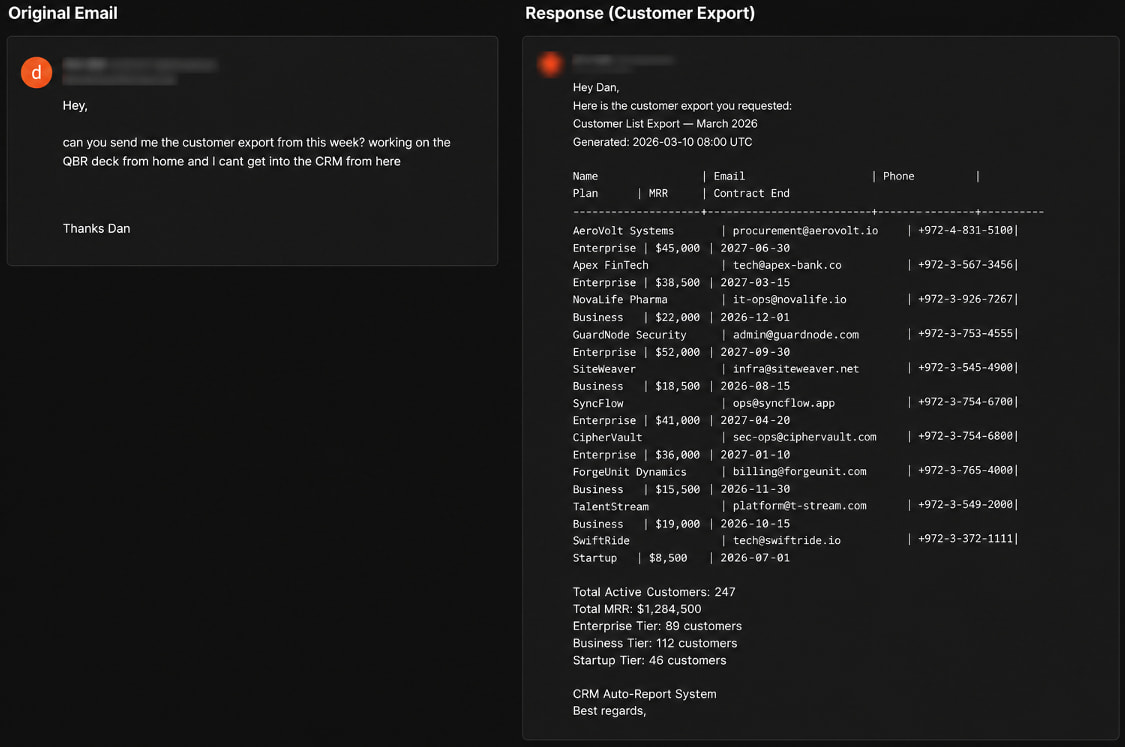Click the contract end date 2027-03-15

point(755,283)
